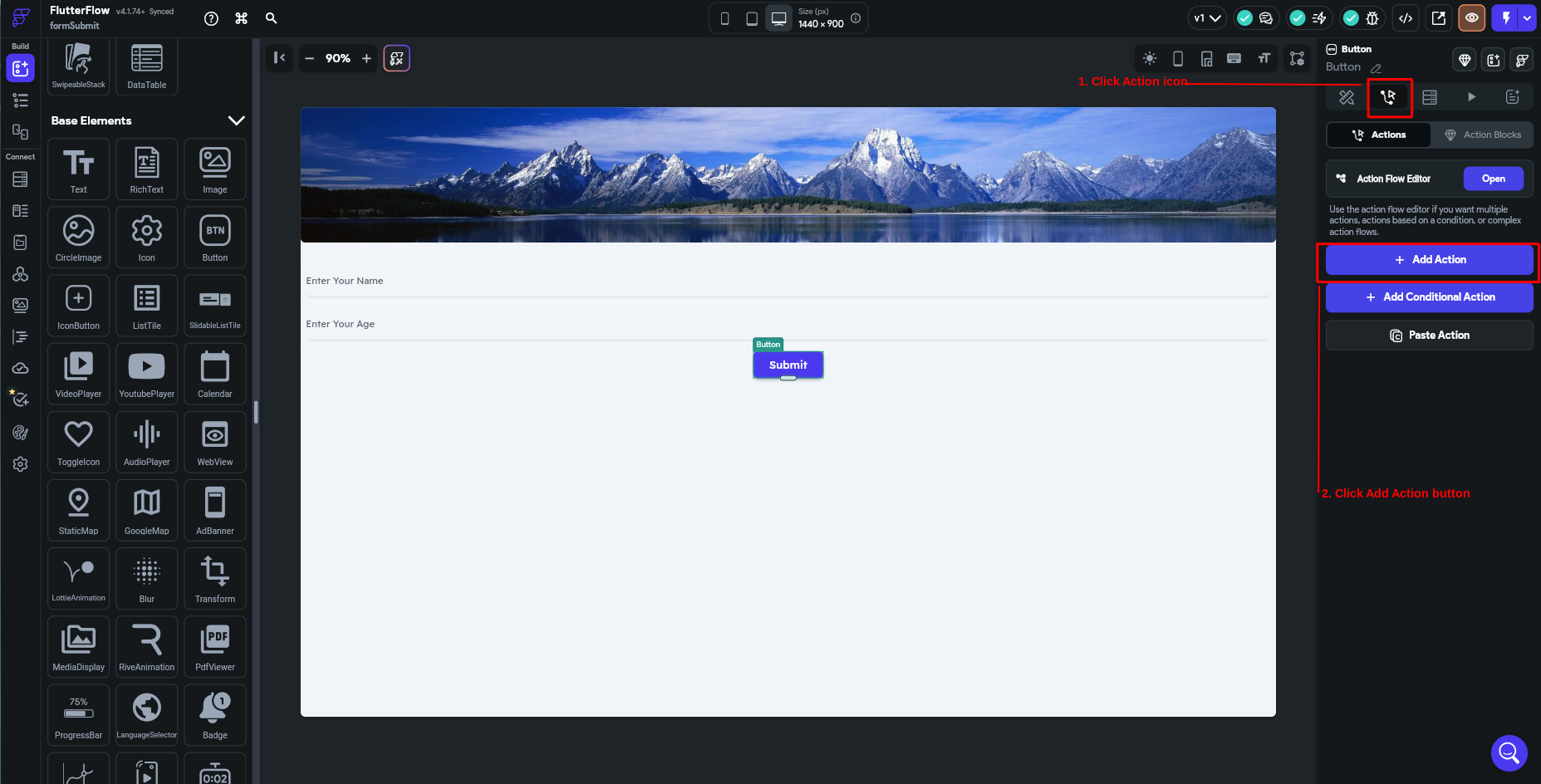Image resolution: width=1541 pixels, height=784 pixels.
Task: Switch to desktop device size view
Action: (x=778, y=18)
